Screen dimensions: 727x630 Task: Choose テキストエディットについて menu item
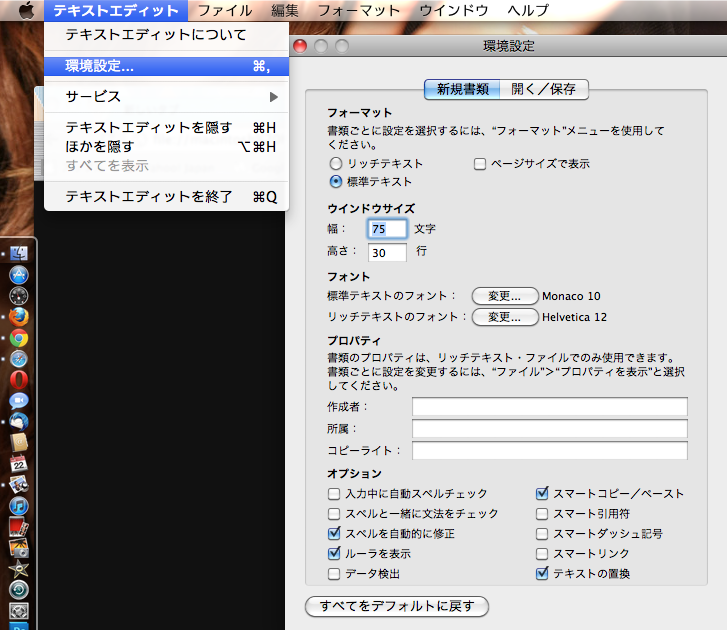click(x=166, y=35)
